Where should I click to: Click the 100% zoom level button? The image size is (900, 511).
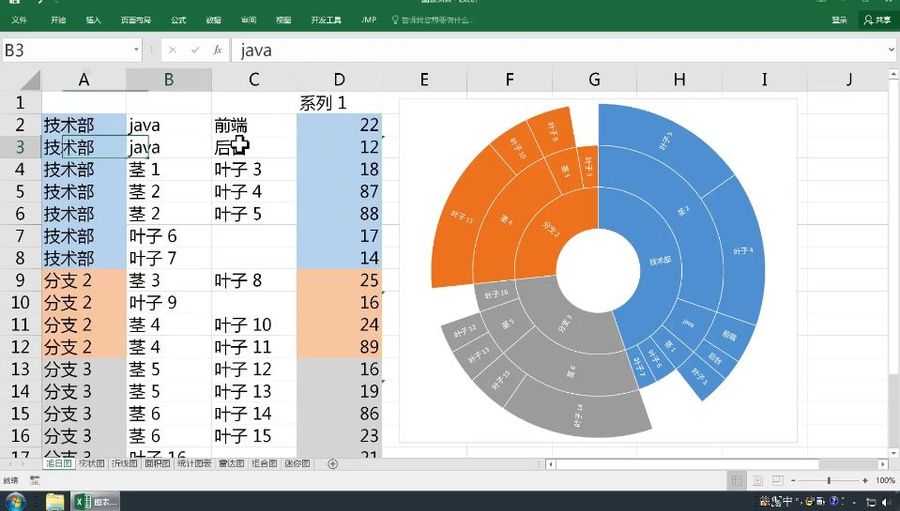(885, 480)
